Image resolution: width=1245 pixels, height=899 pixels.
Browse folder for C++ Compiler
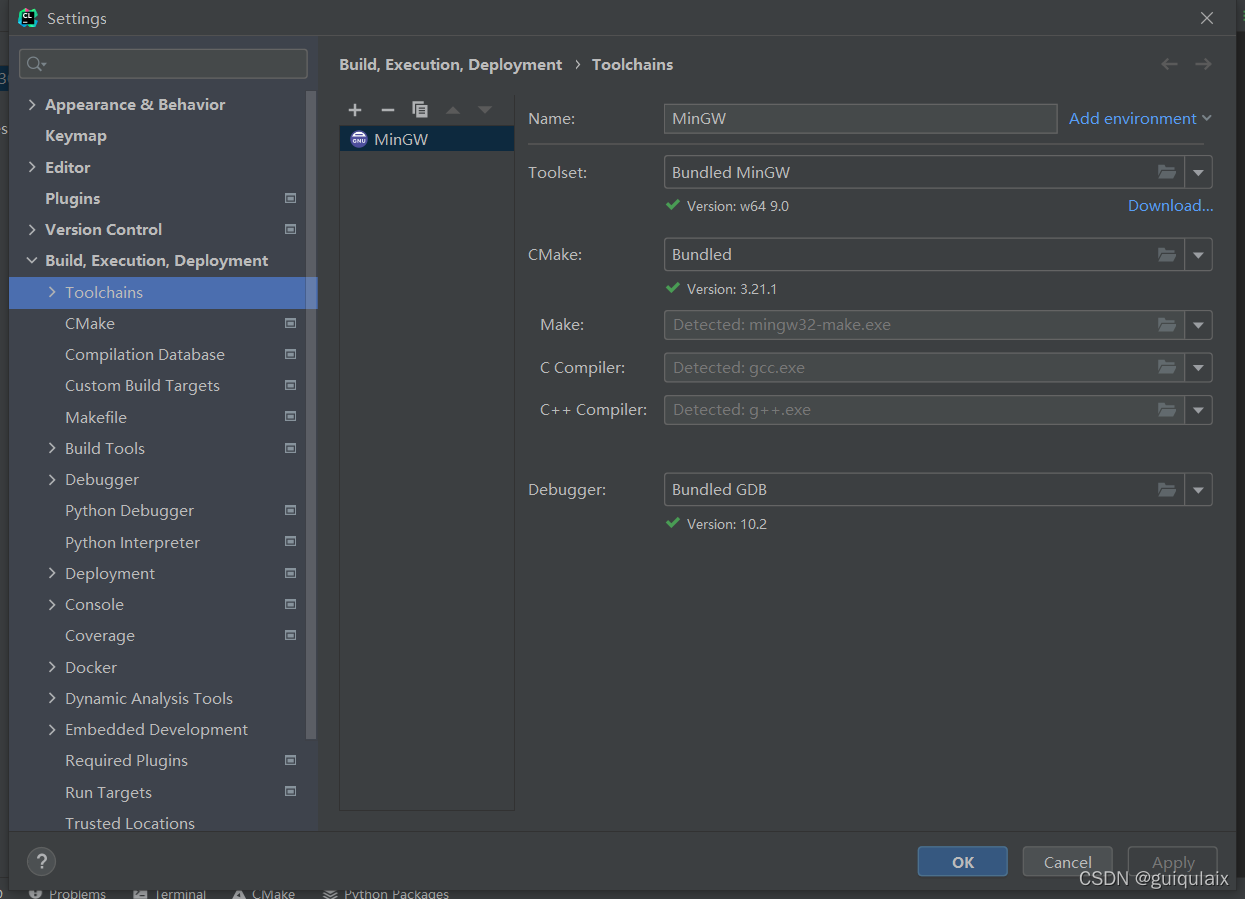pyautogui.click(x=1167, y=410)
